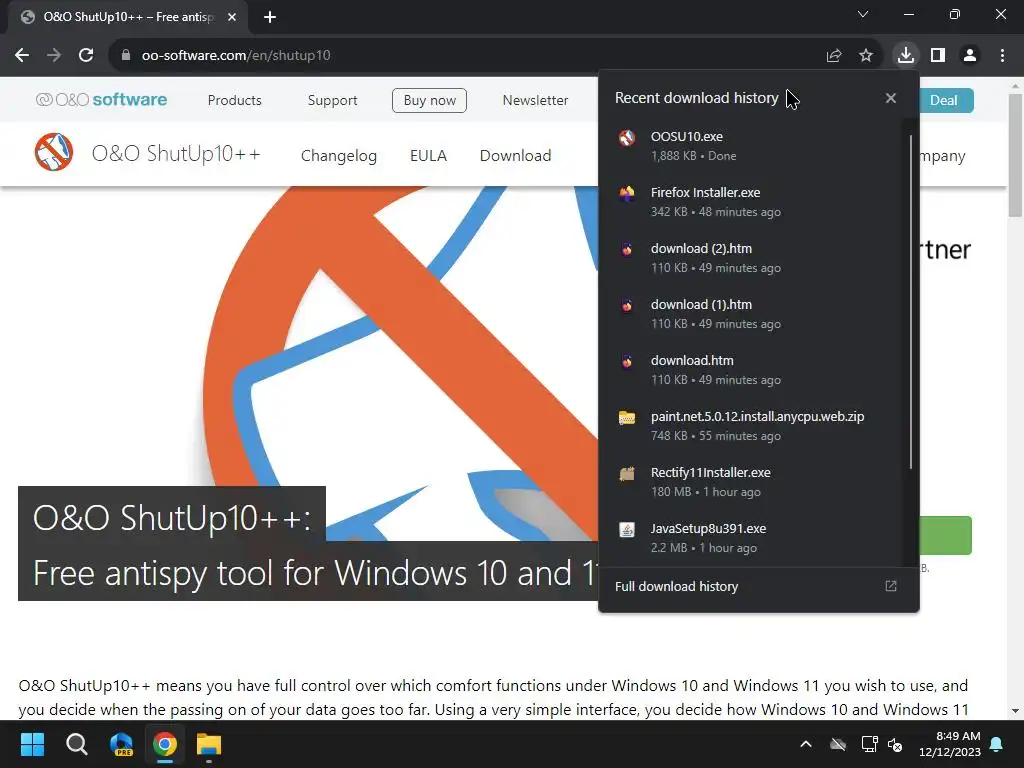This screenshot has width=1024, height=768.
Task: Click the paint.net zip file icon
Action: (x=627, y=417)
